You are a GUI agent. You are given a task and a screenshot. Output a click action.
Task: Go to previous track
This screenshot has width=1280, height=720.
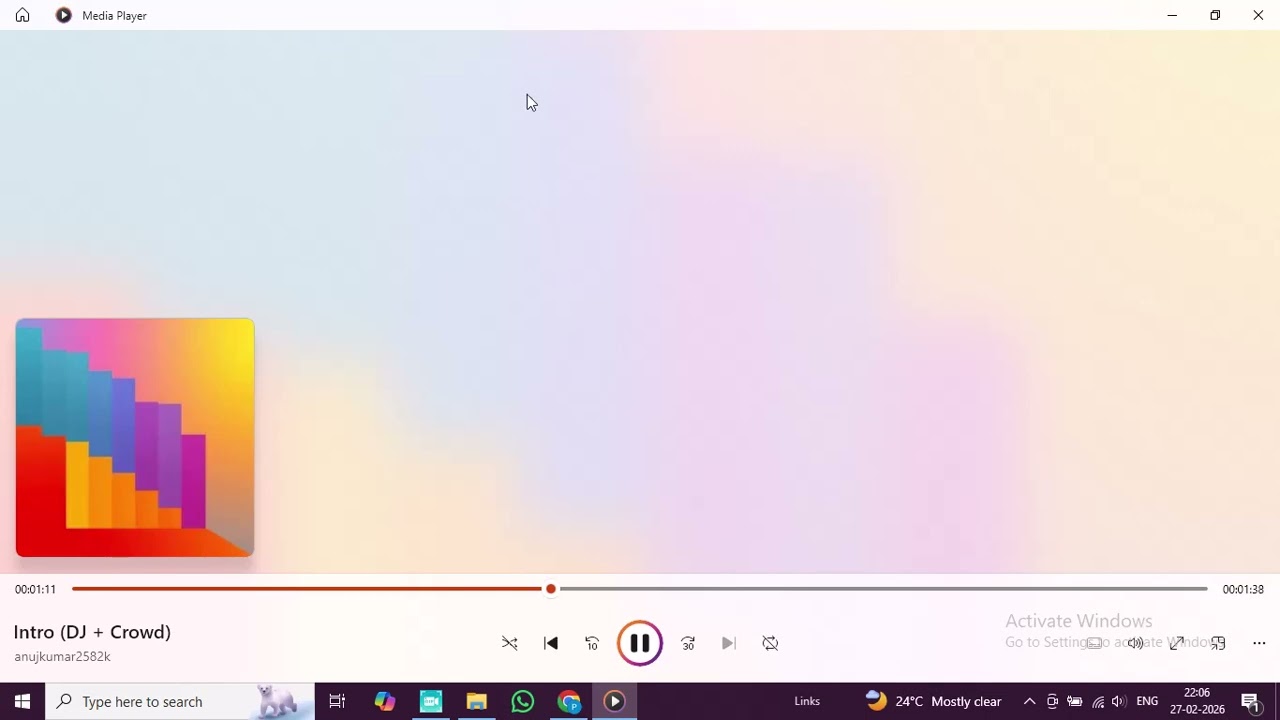click(551, 643)
